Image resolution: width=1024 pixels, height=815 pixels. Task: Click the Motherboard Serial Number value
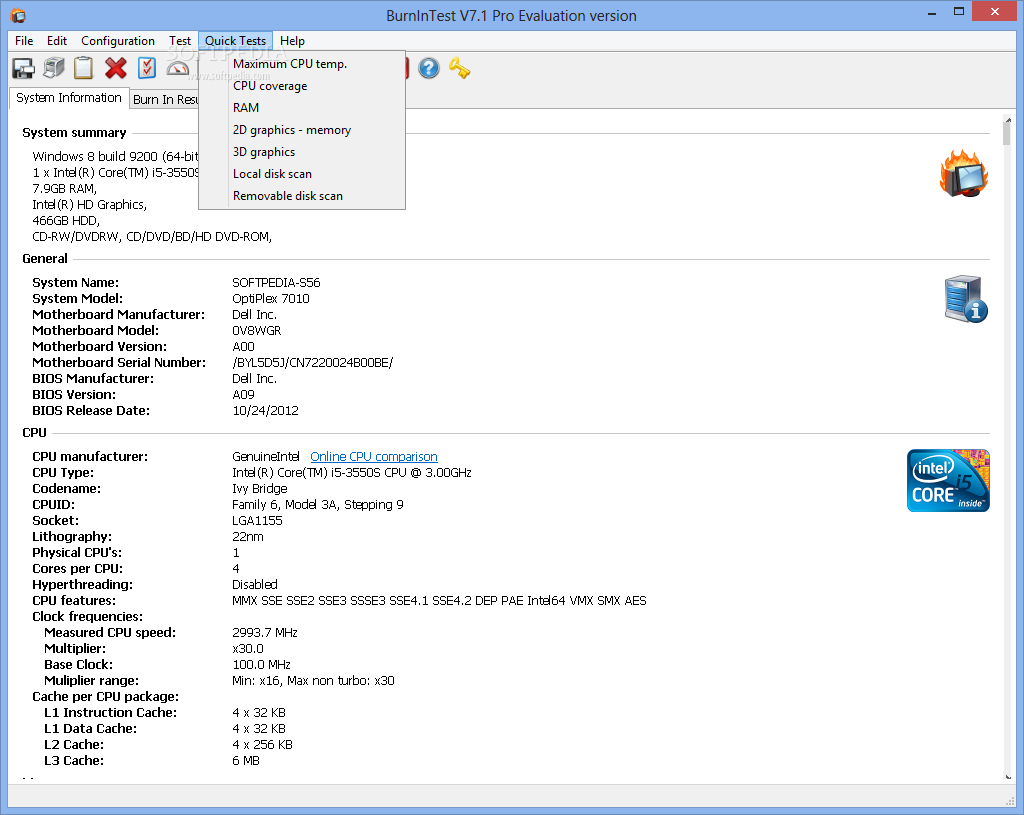tap(312, 362)
